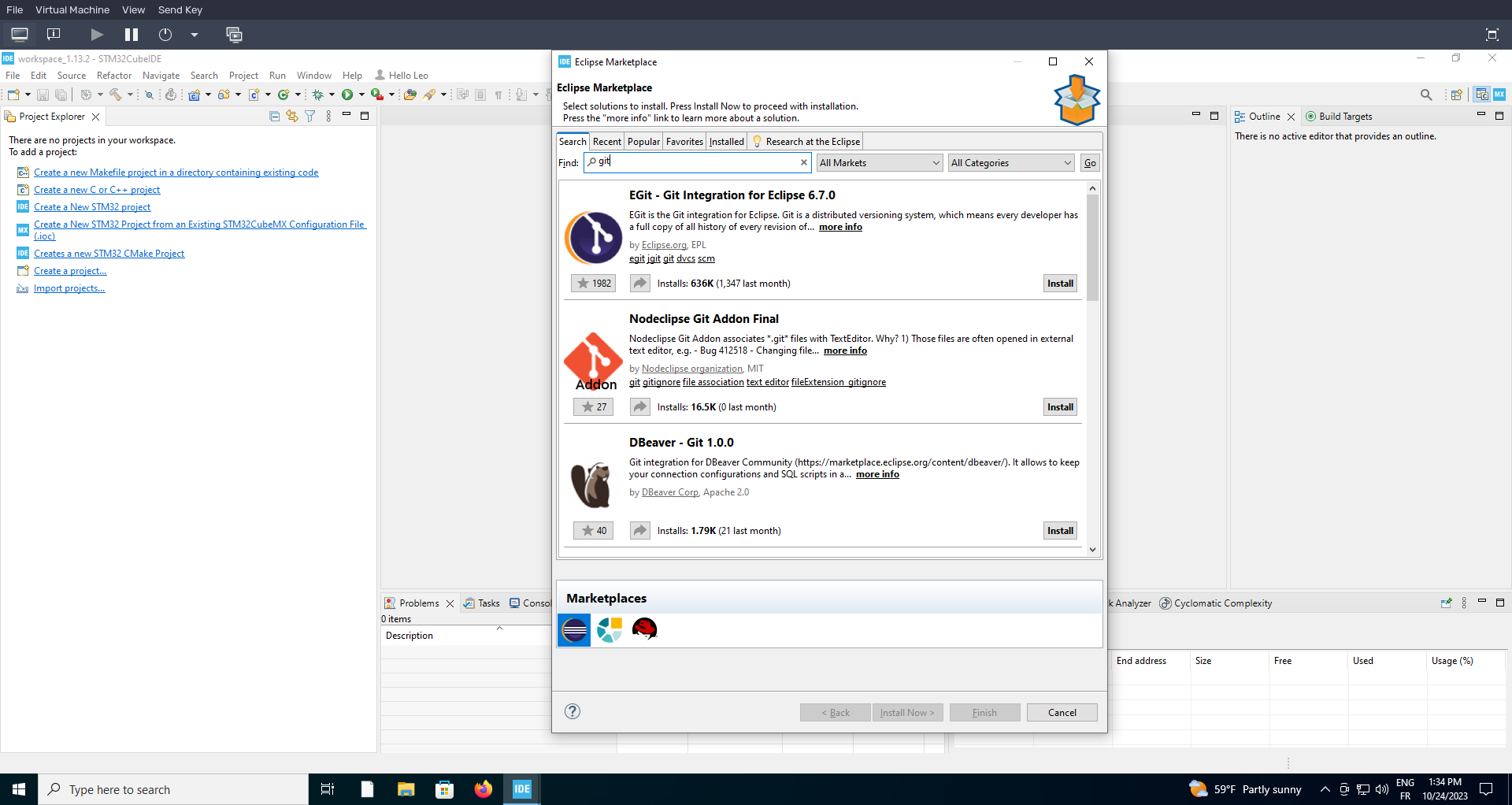
Task: Click Install for EGit
Action: click(1060, 284)
